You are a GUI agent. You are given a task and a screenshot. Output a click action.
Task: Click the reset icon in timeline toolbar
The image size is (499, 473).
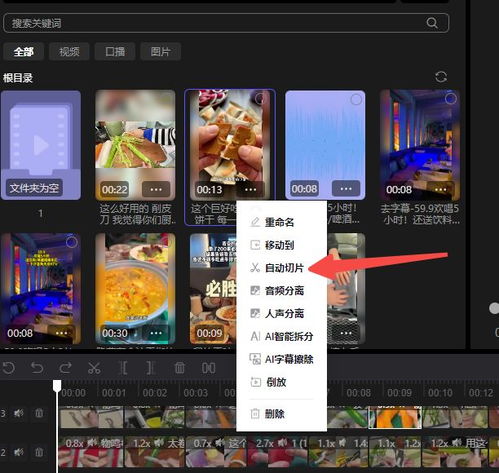click(x=9, y=368)
